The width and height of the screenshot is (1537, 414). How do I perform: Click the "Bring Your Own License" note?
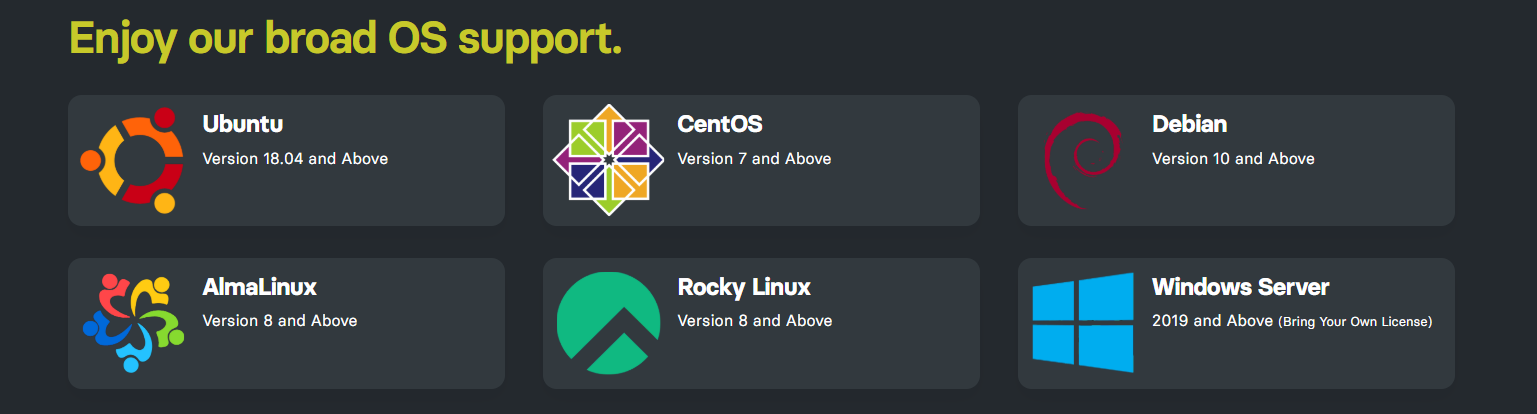point(1355,322)
